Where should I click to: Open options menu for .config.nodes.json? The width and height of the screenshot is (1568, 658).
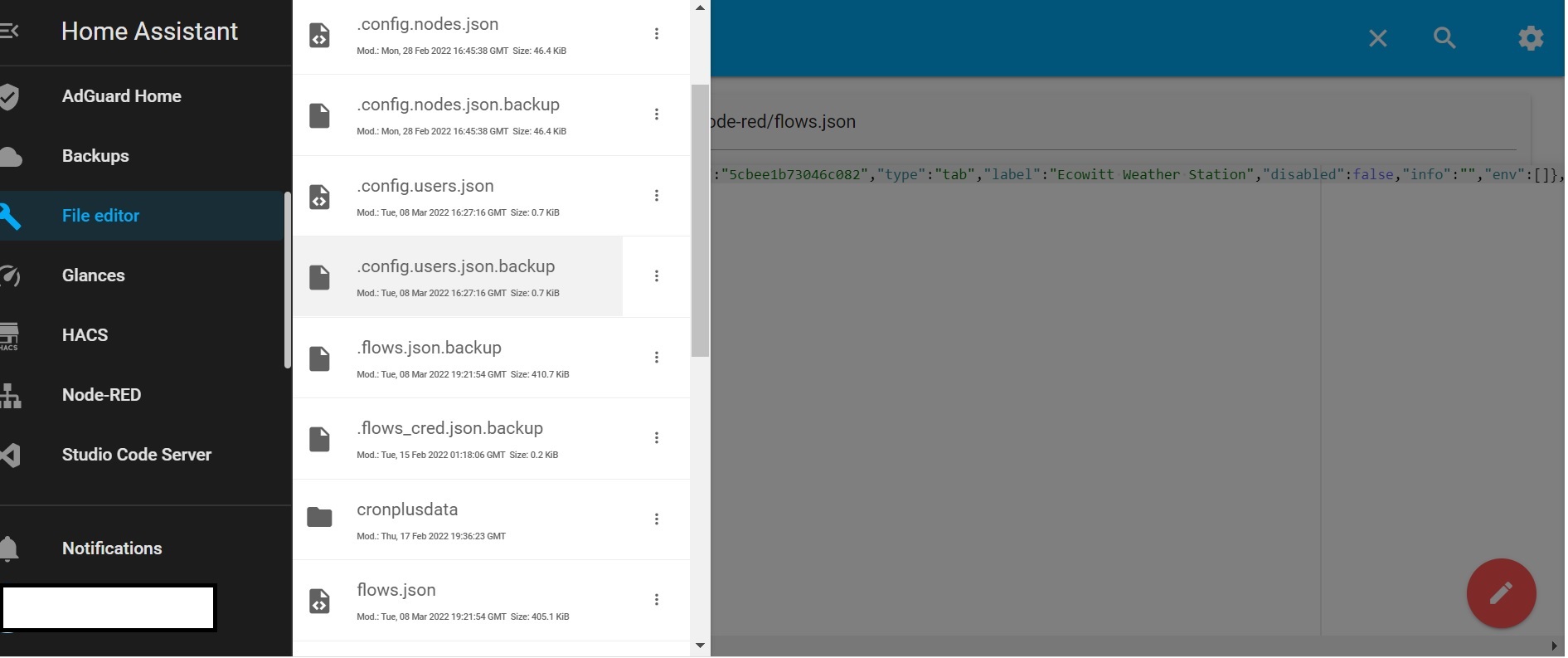(x=657, y=34)
